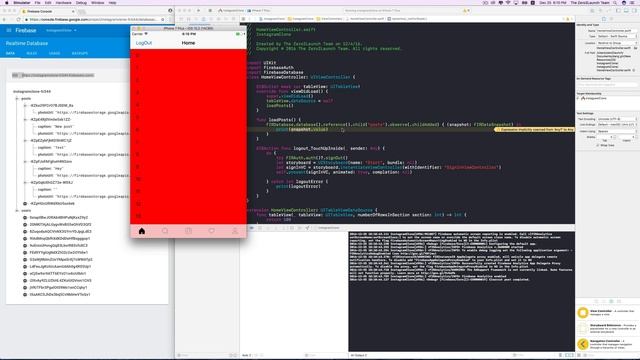This screenshot has width=640, height=360.
Task: Open the Location dropdown in inspector
Action: tap(617, 43)
